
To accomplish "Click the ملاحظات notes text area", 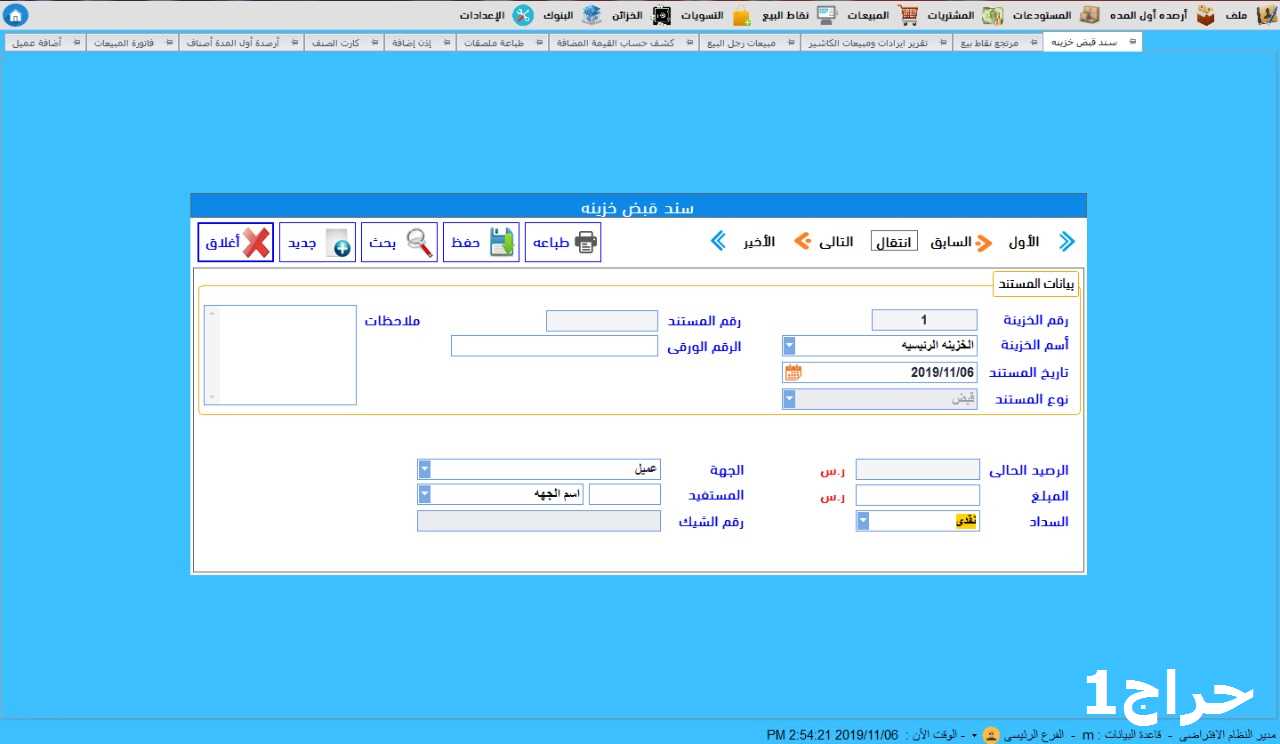I will click(280, 355).
